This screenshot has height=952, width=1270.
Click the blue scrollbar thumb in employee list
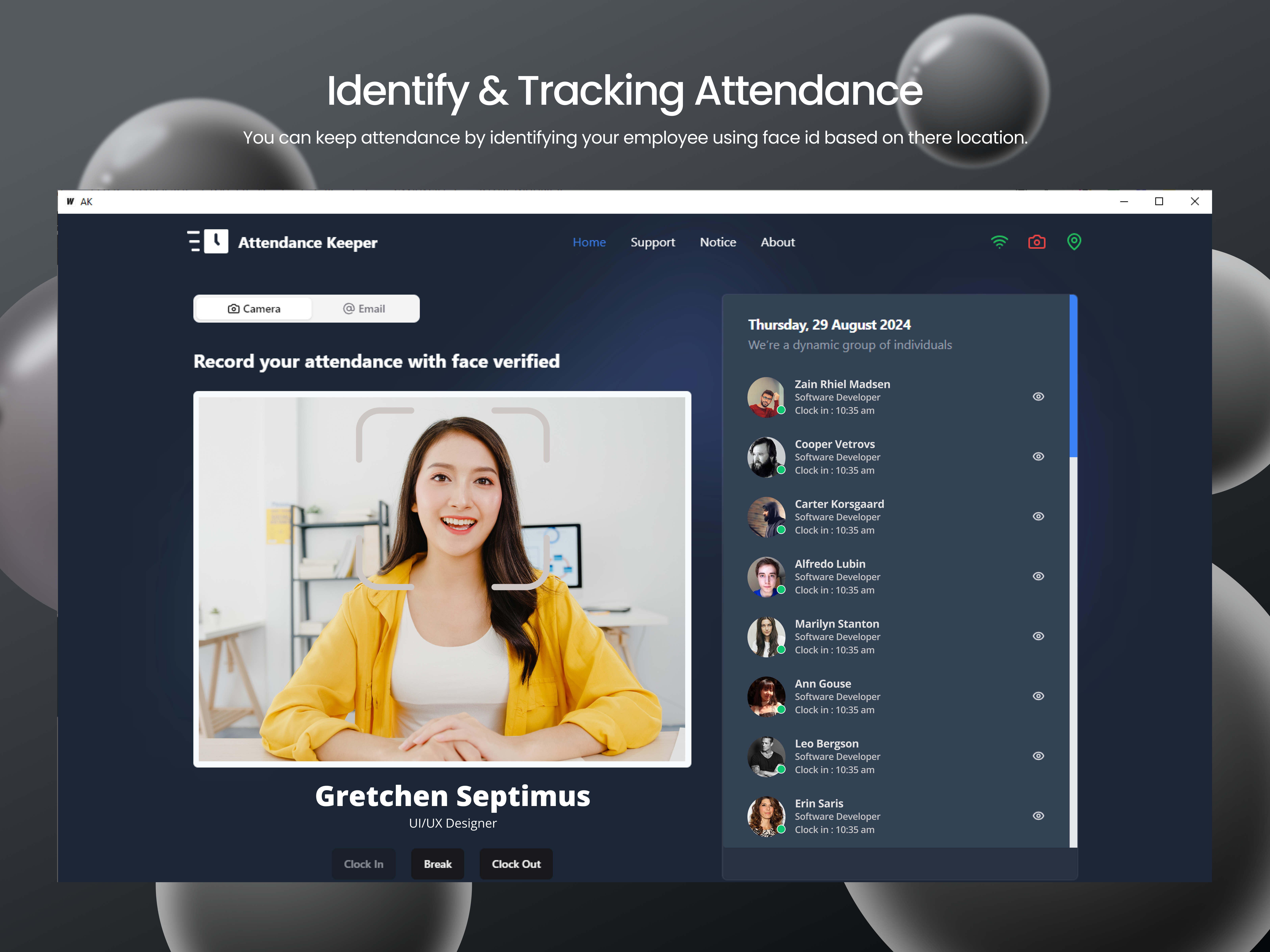coord(1073,376)
